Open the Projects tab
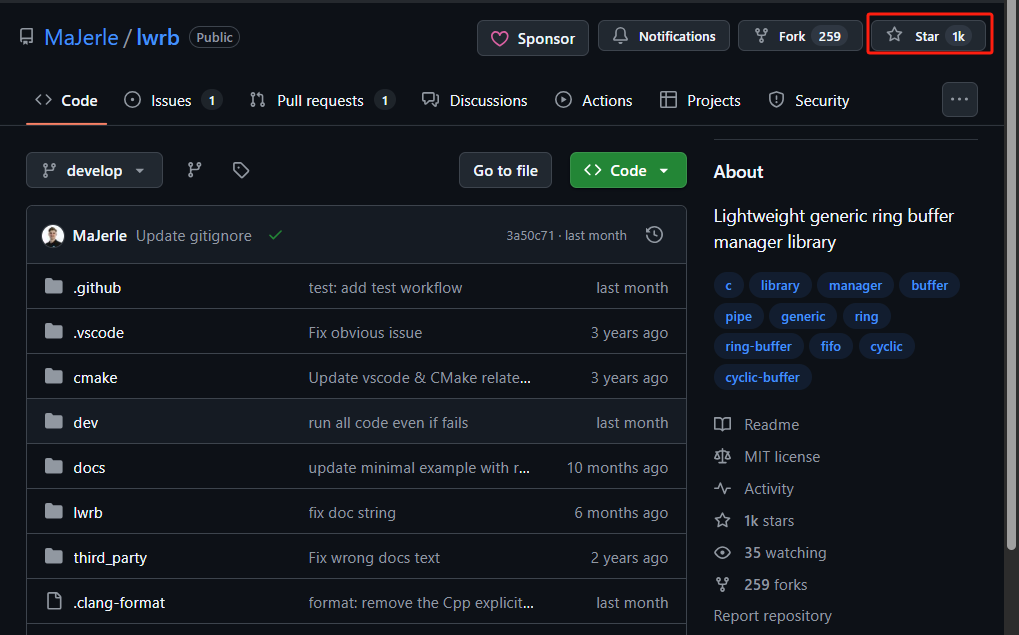 click(x=700, y=101)
